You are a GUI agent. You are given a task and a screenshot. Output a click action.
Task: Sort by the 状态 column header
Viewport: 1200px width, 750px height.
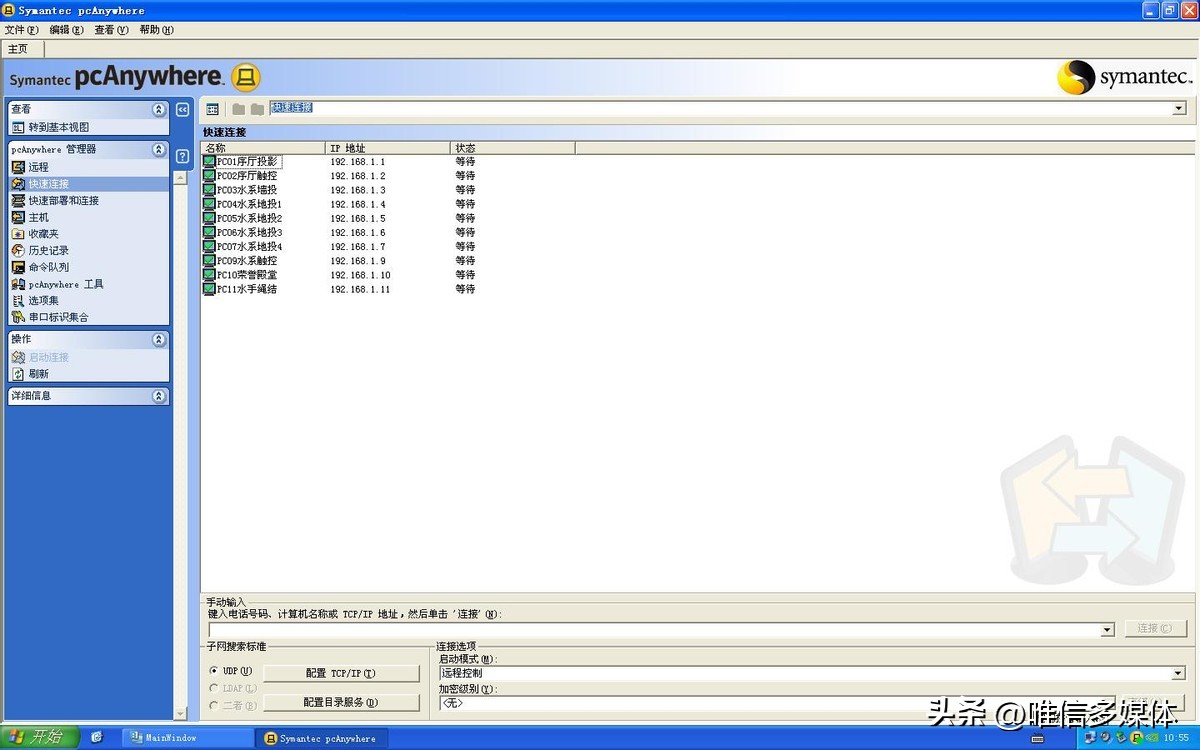513,148
